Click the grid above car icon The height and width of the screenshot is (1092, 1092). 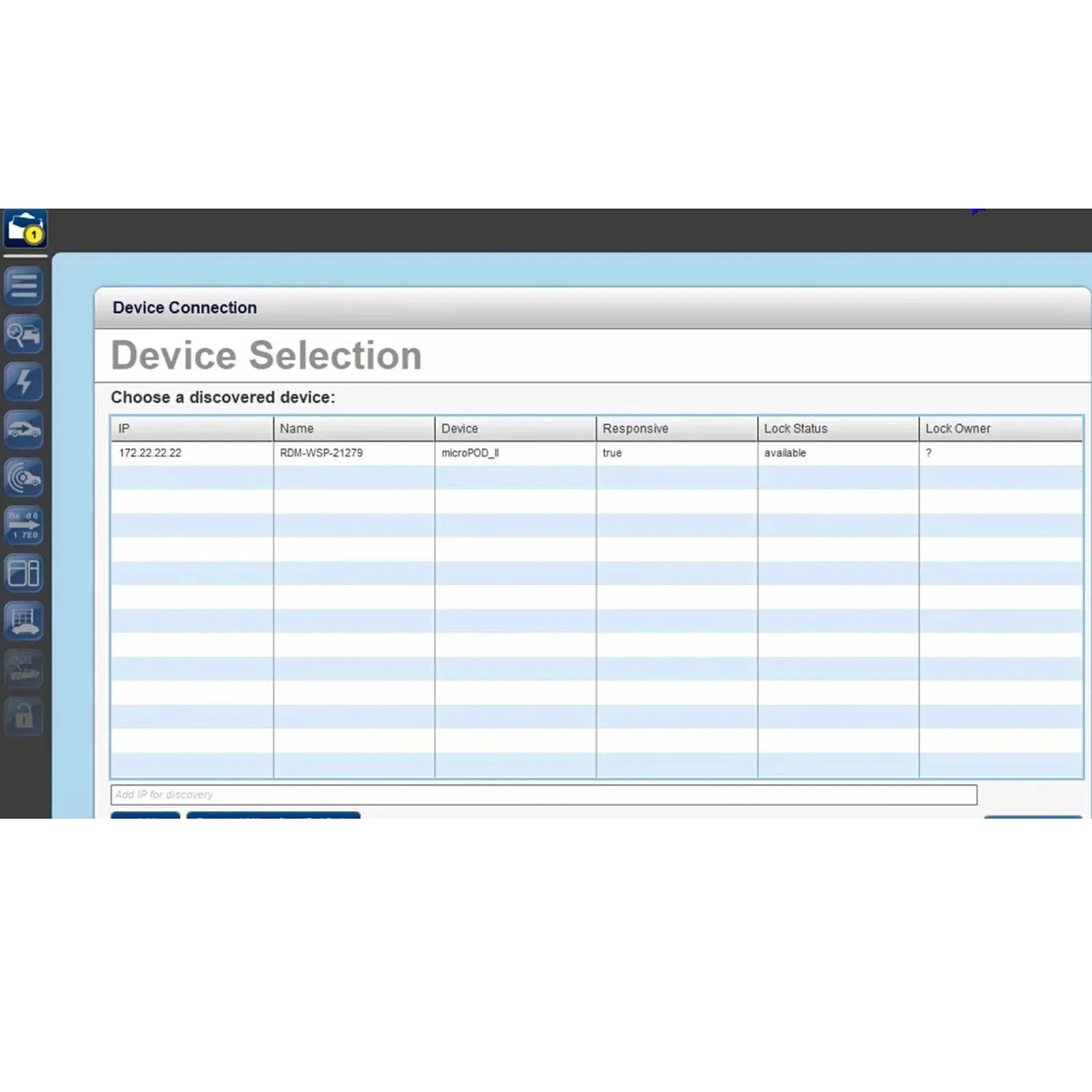pos(24,621)
